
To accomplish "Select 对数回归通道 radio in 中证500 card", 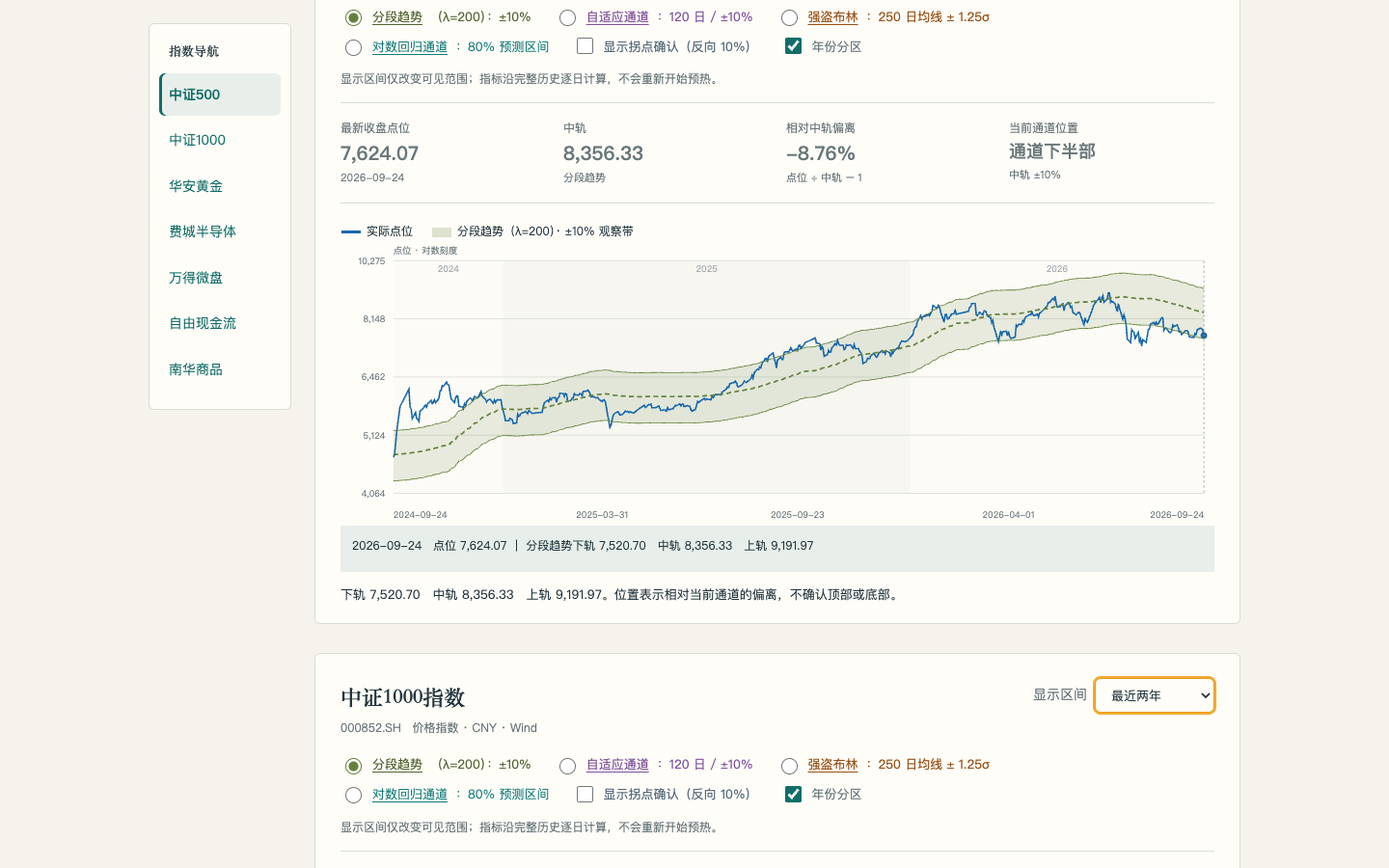I will click(353, 47).
